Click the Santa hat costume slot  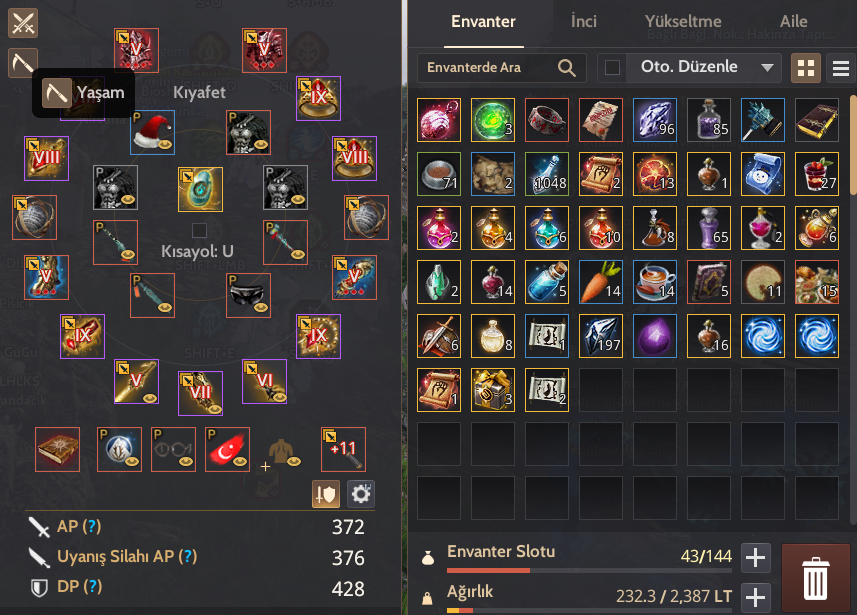tap(152, 132)
